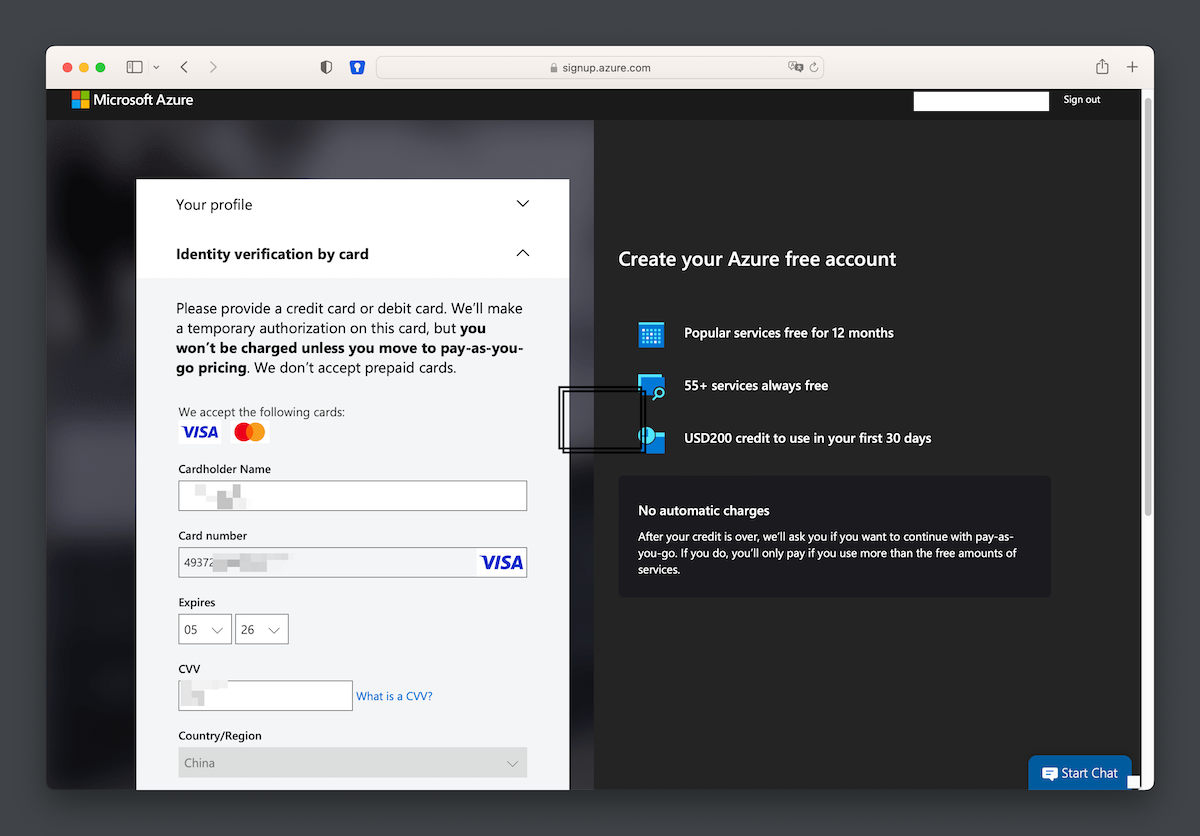Click the signup.azure.com address bar

[600, 68]
